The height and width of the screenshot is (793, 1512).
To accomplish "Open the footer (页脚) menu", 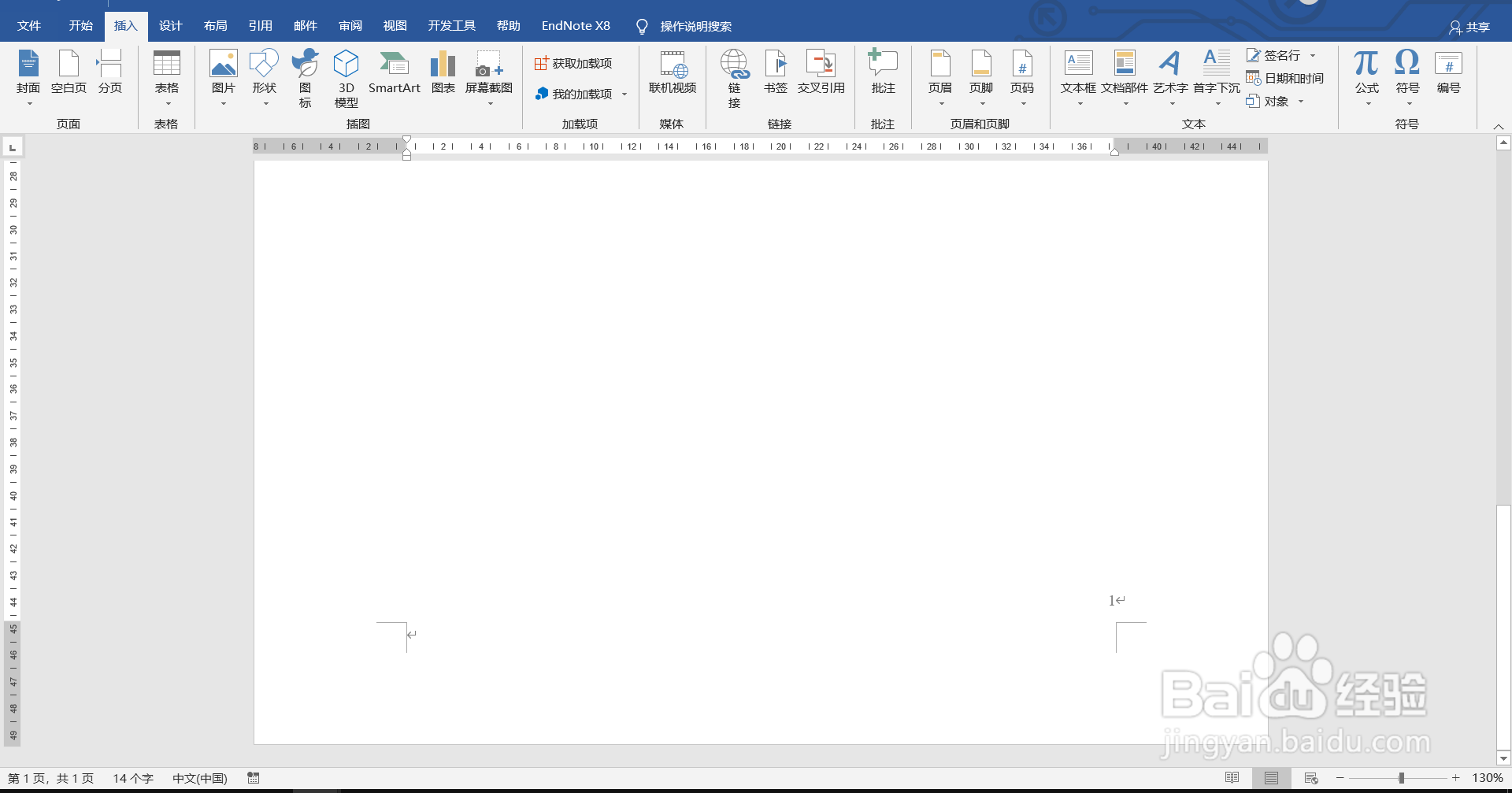I will (981, 77).
